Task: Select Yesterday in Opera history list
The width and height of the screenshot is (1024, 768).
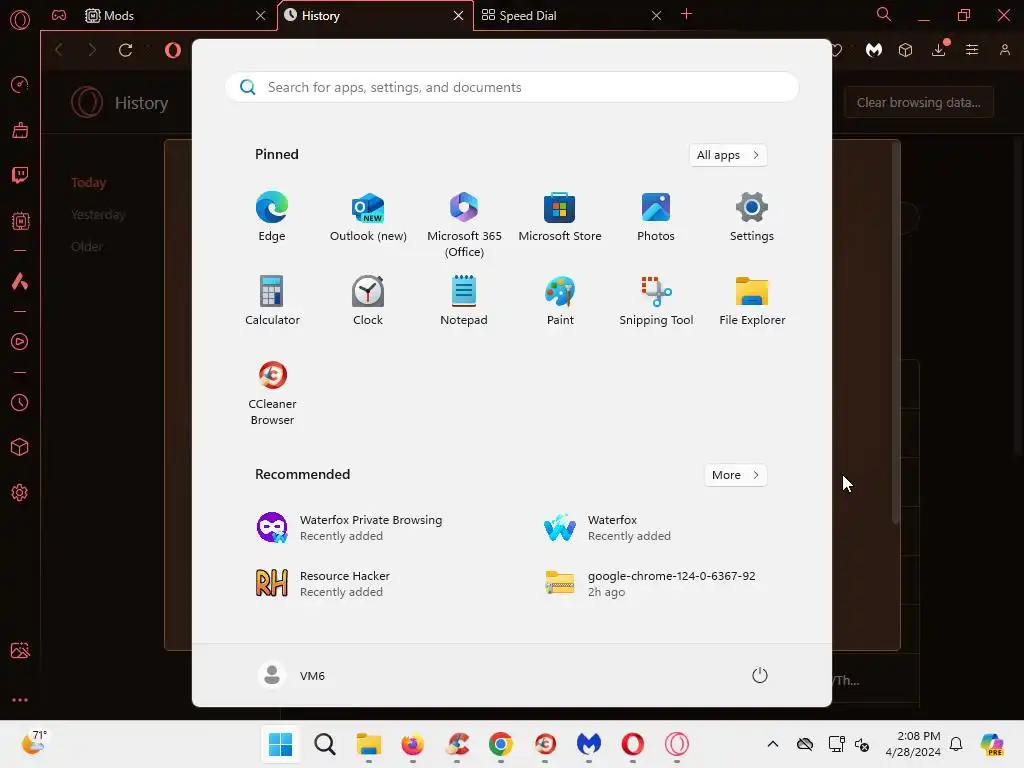Action: 98,215
